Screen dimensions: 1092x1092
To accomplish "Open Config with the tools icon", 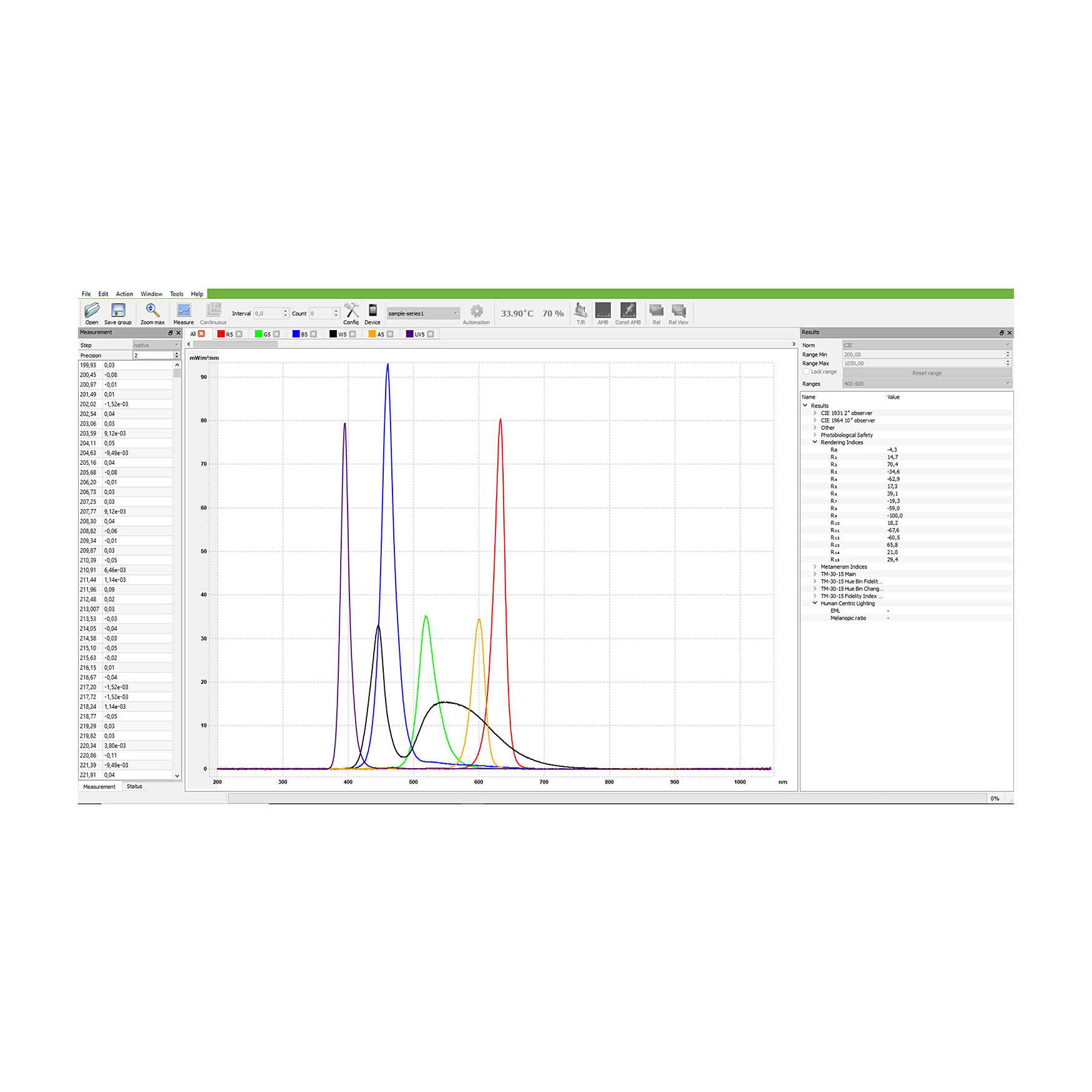I will point(351,310).
